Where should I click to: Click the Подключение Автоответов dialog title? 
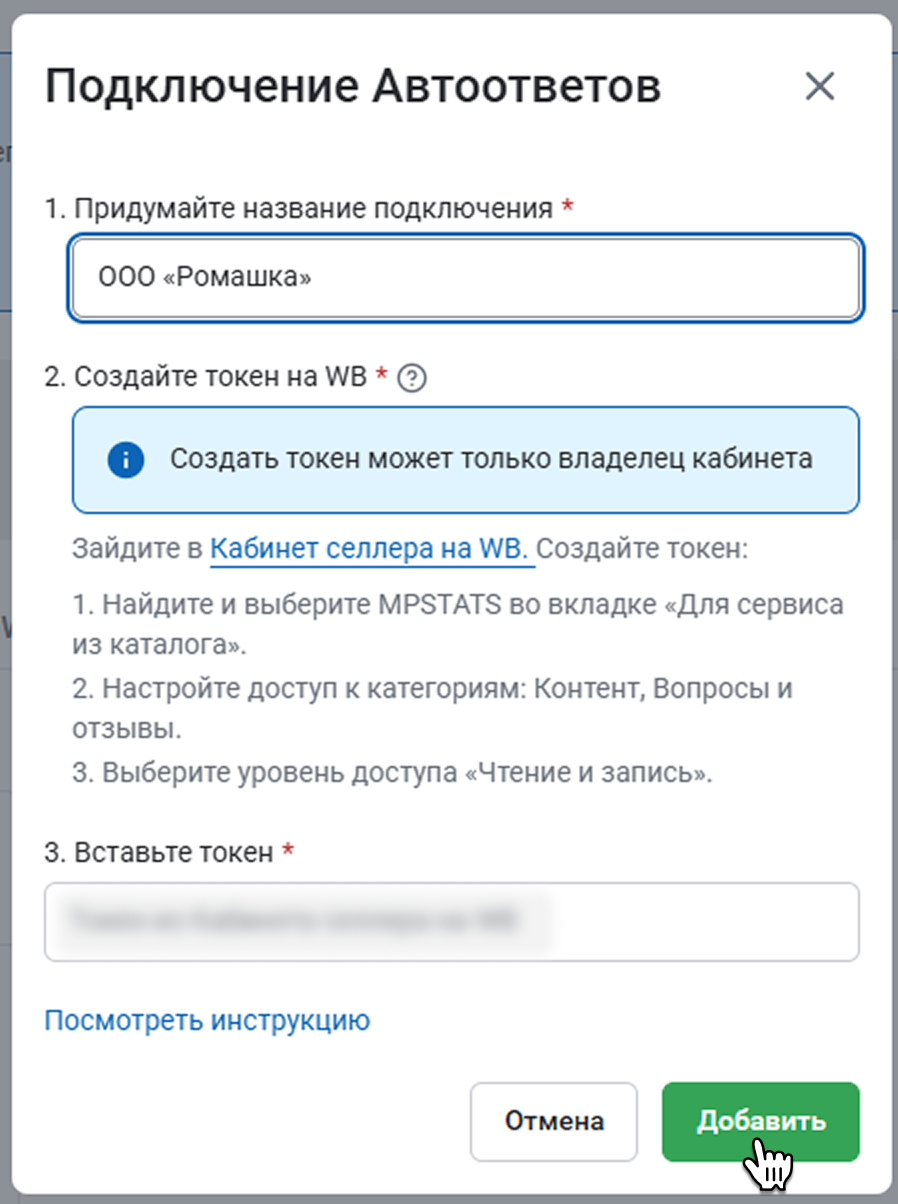tap(353, 87)
